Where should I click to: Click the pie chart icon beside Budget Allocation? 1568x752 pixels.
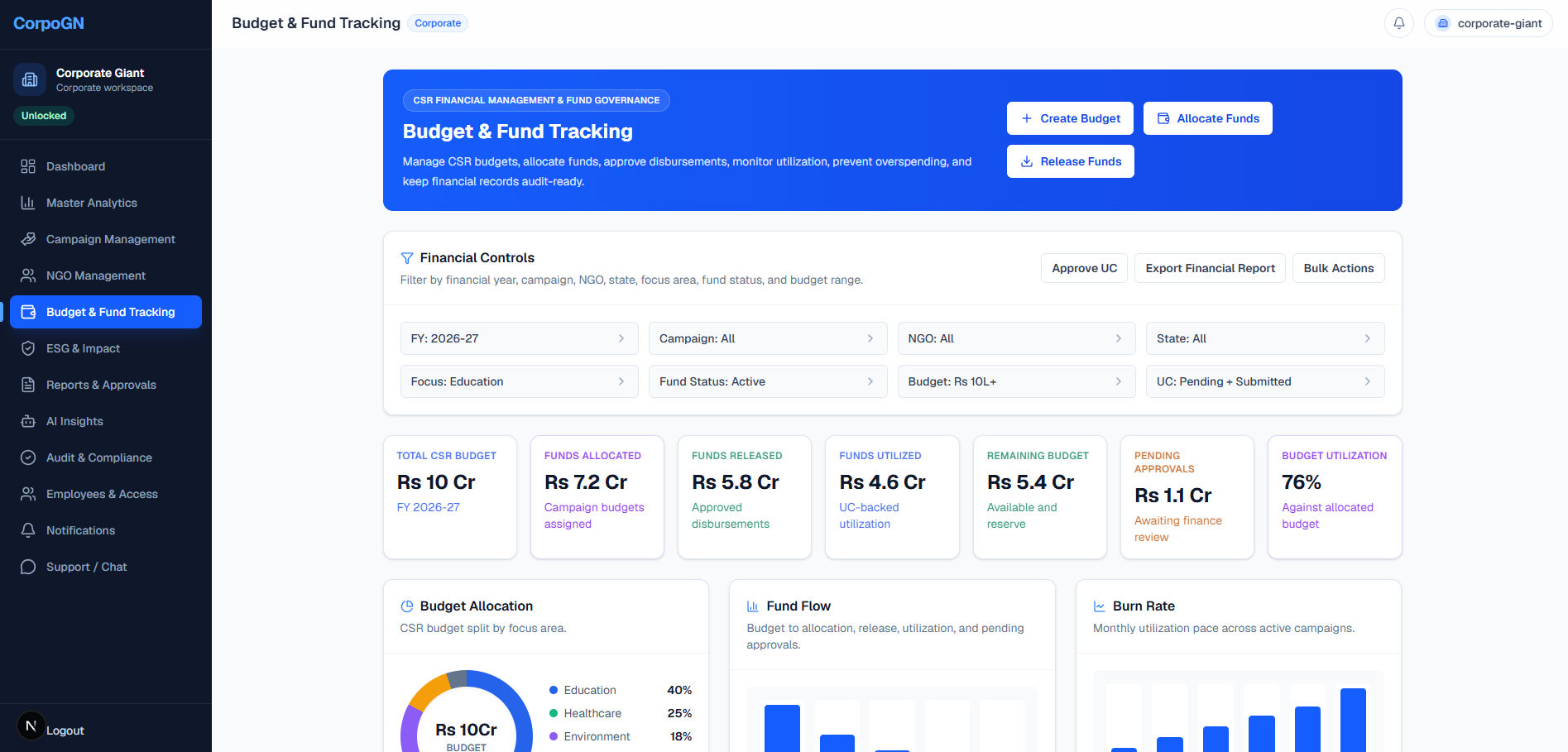pyautogui.click(x=407, y=606)
